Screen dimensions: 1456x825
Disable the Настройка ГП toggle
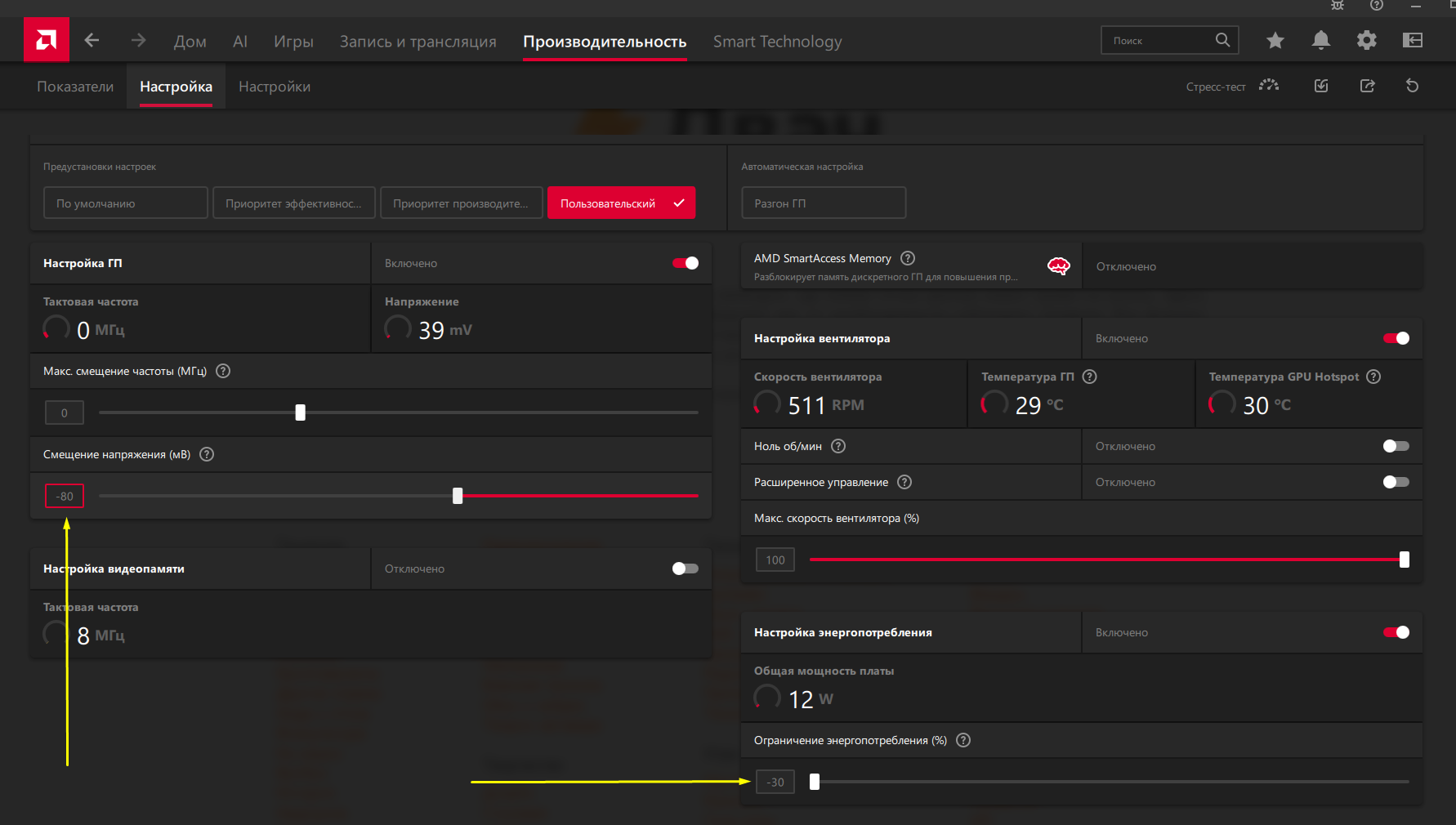coord(686,263)
